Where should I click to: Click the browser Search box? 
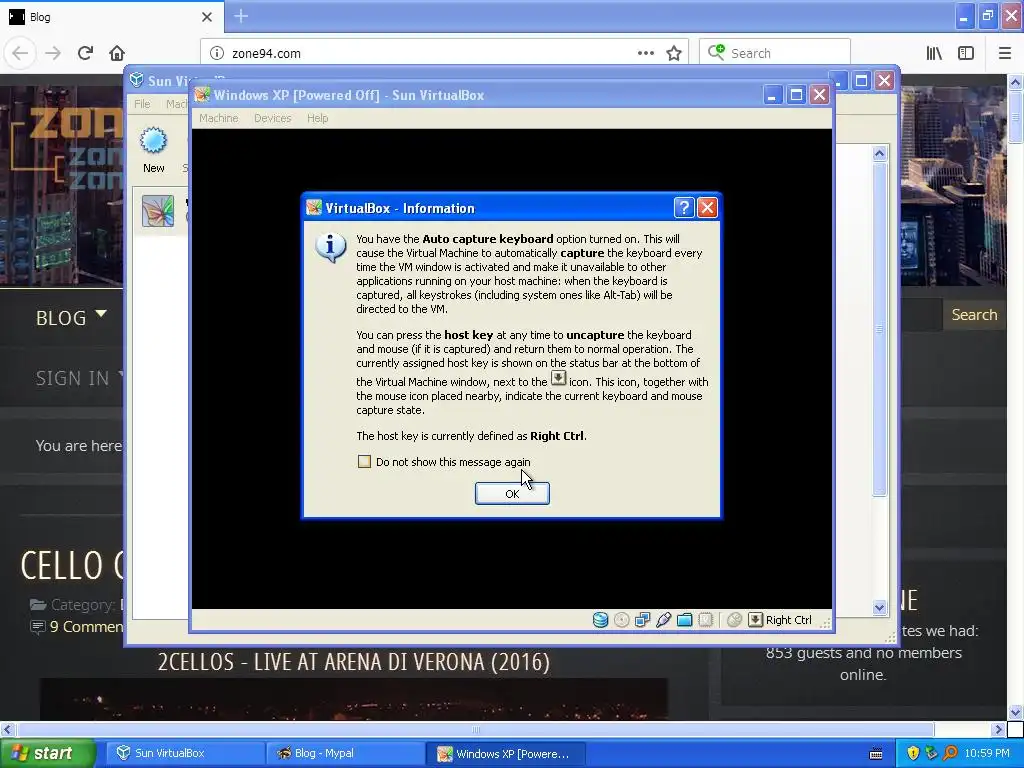775,53
